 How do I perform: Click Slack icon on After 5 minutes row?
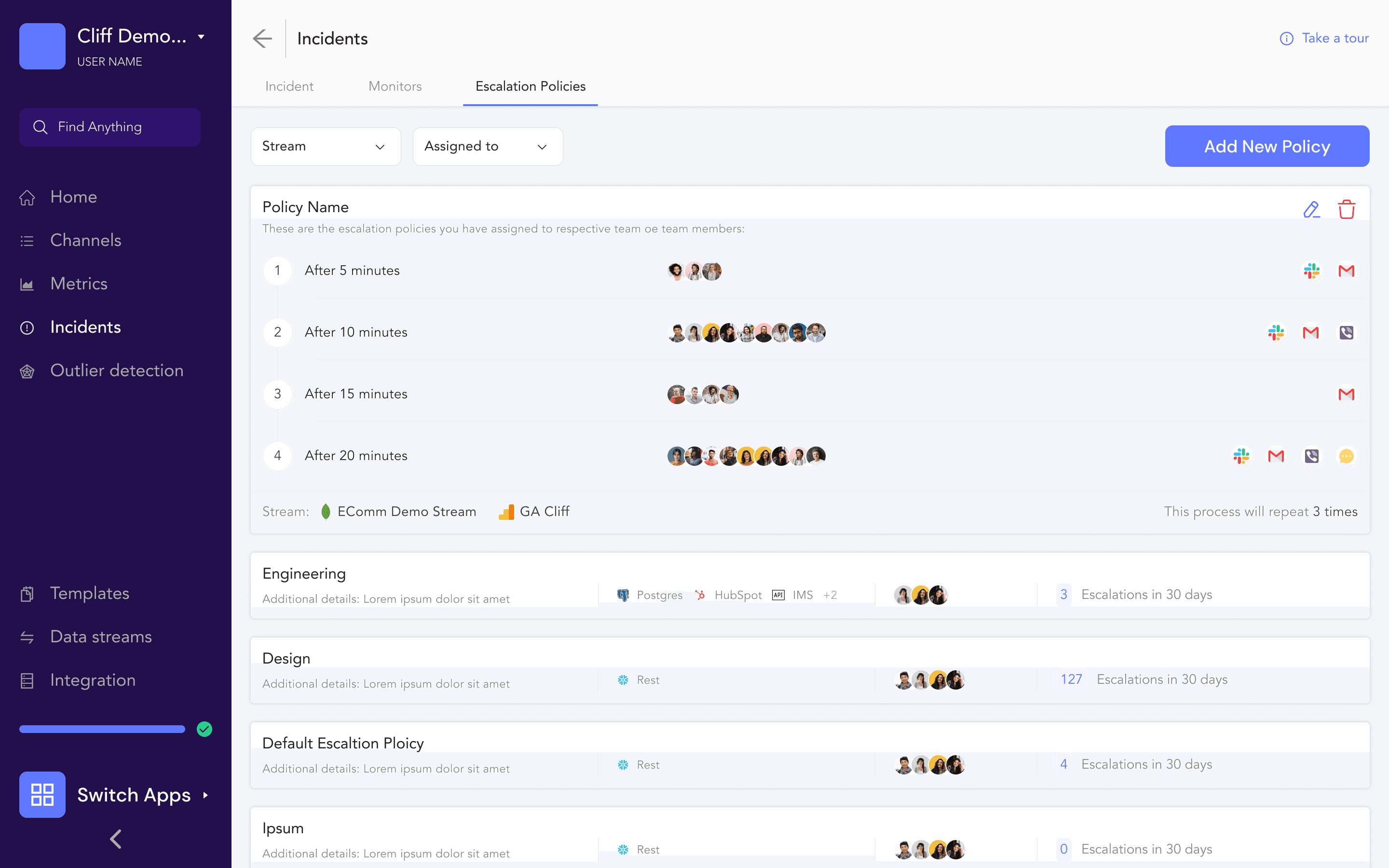pos(1311,271)
